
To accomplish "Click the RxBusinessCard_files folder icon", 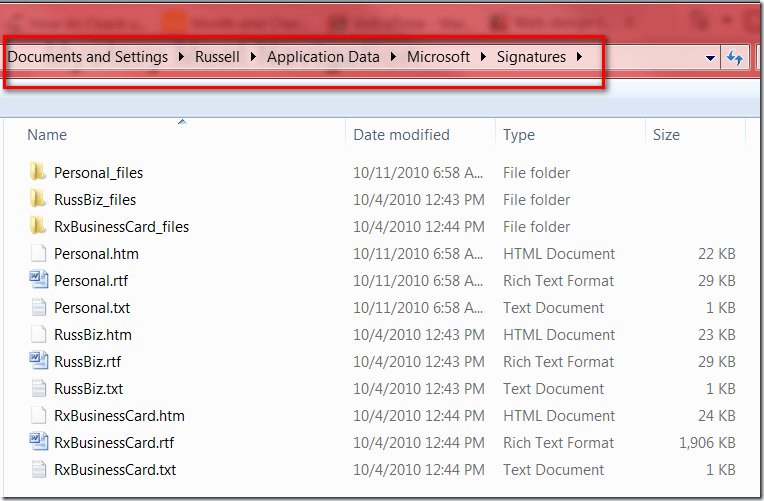I will [x=38, y=226].
